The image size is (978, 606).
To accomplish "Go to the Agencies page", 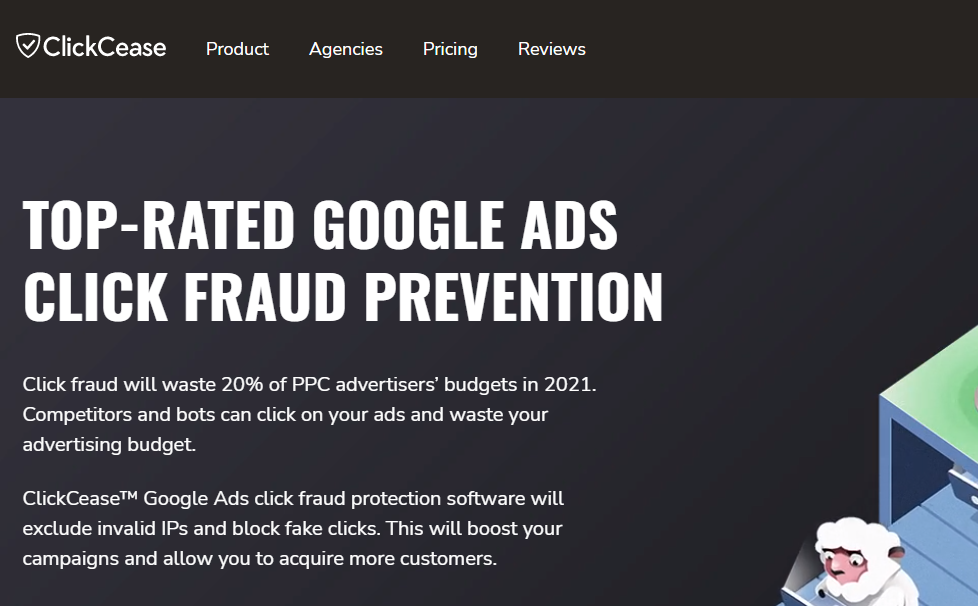I will [346, 49].
